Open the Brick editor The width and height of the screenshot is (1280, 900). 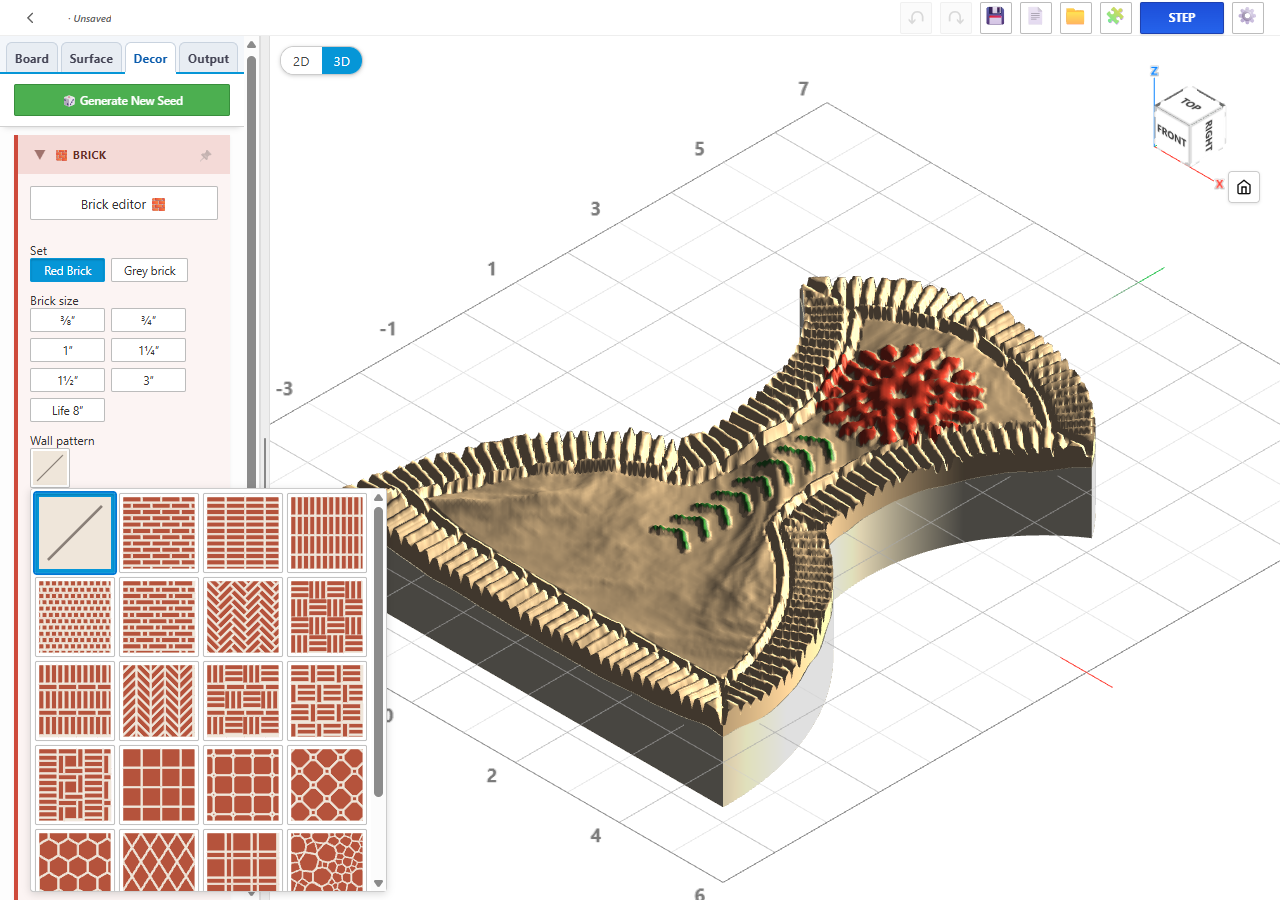tap(124, 203)
